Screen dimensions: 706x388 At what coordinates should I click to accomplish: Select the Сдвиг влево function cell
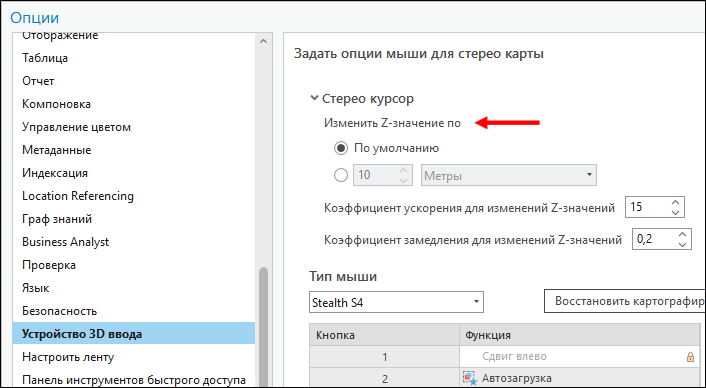click(x=580, y=357)
